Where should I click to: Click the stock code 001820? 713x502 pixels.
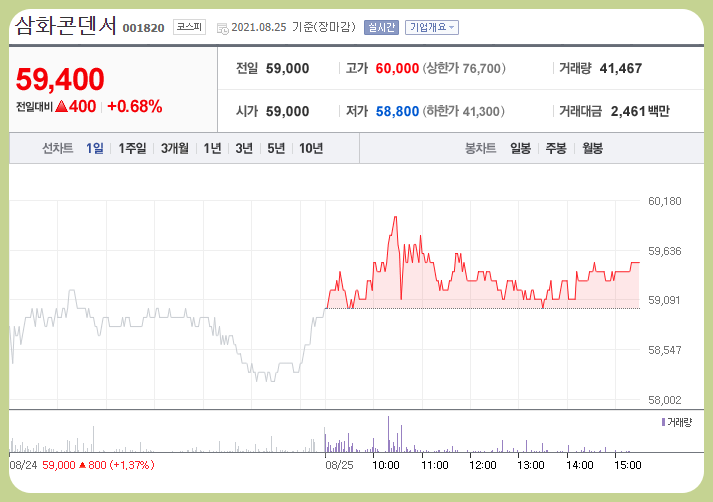pos(143,28)
